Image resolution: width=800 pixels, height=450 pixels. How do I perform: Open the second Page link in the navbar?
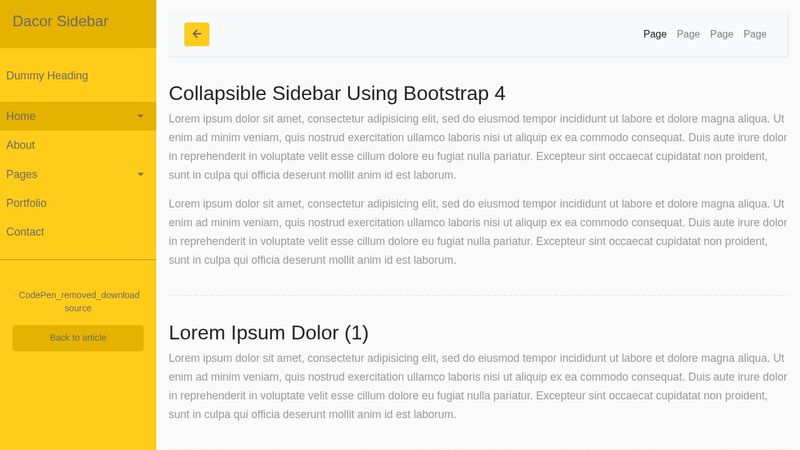click(x=688, y=34)
